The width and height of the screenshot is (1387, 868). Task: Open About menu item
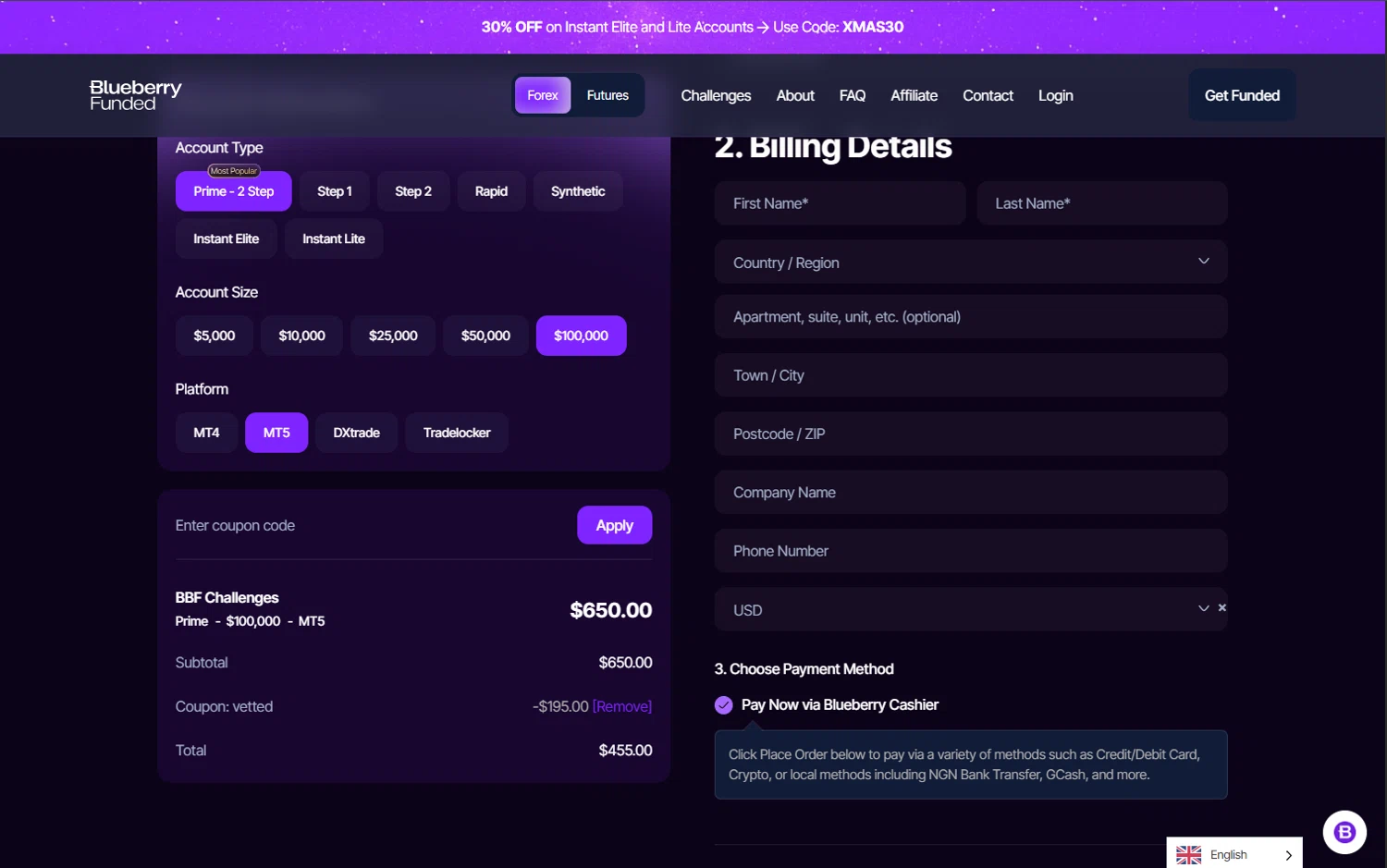tap(795, 95)
